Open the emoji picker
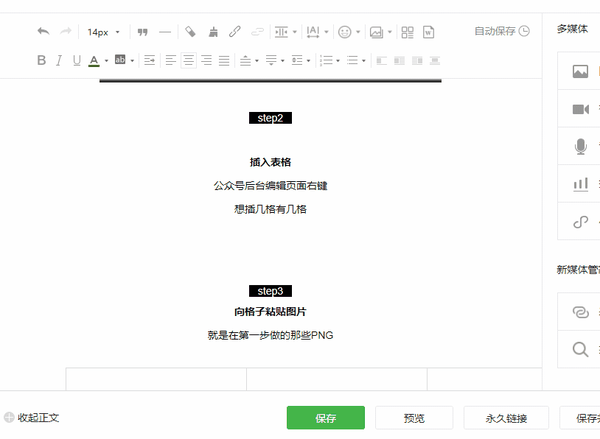600x439 pixels. tap(345, 32)
